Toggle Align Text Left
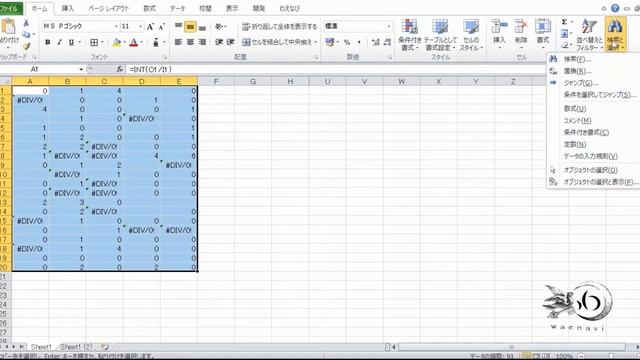640x360 pixels. point(178,42)
